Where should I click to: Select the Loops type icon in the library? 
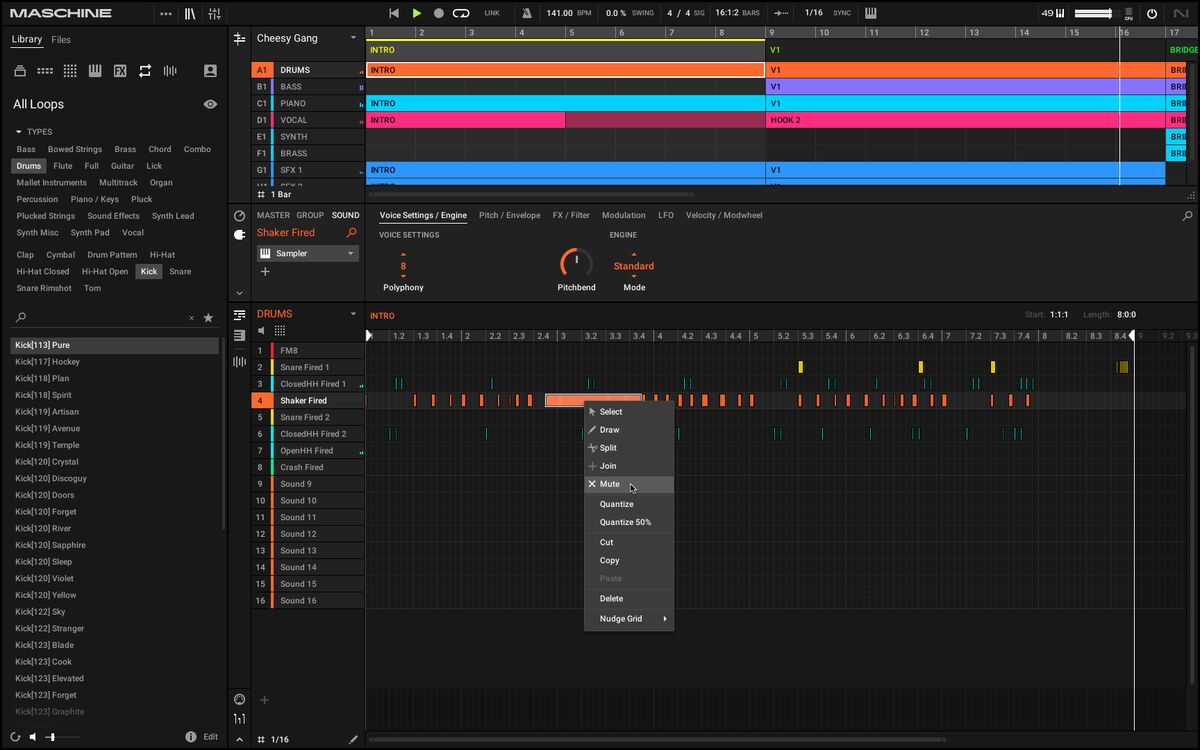[145, 71]
